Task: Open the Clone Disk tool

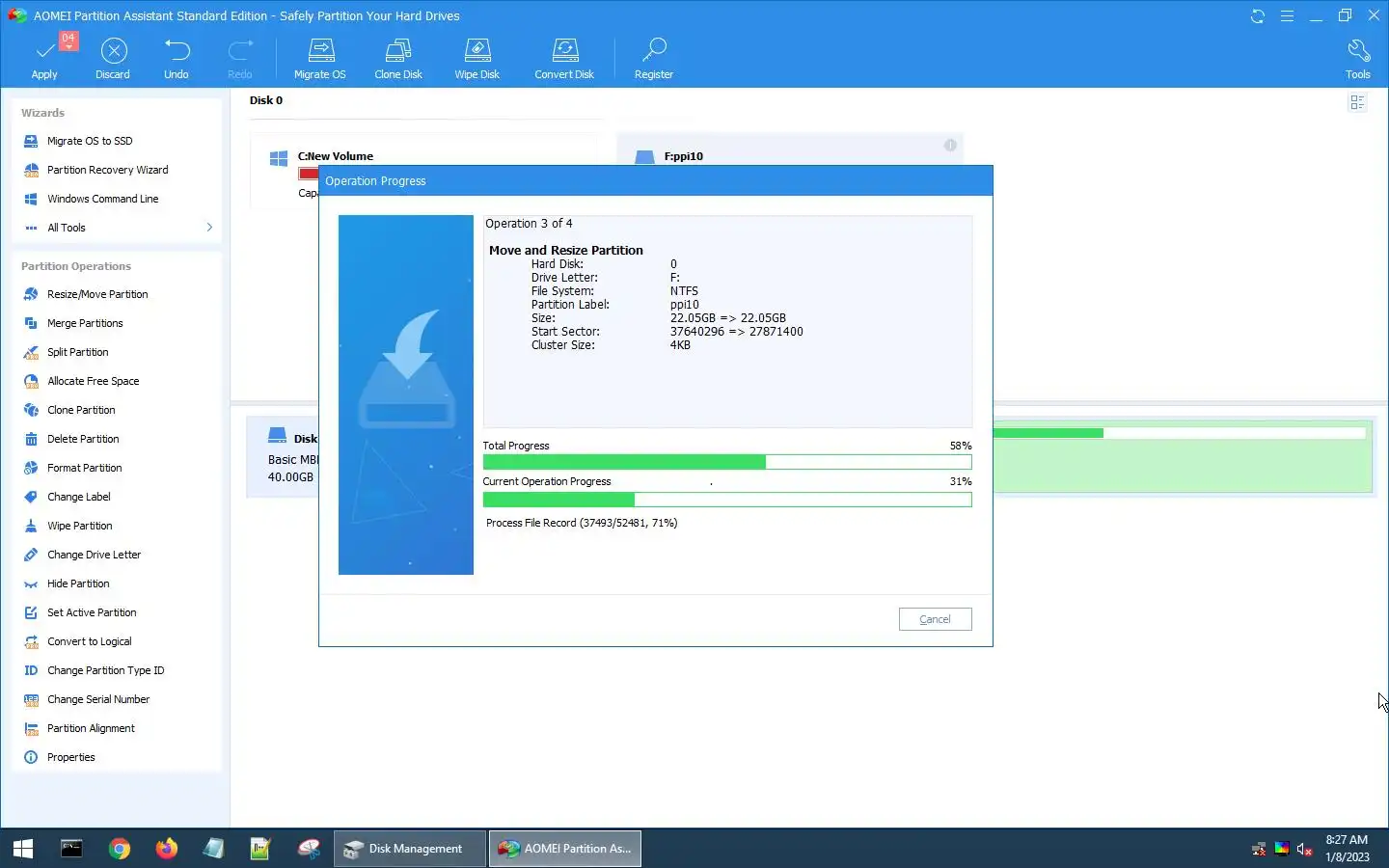Action: click(398, 58)
